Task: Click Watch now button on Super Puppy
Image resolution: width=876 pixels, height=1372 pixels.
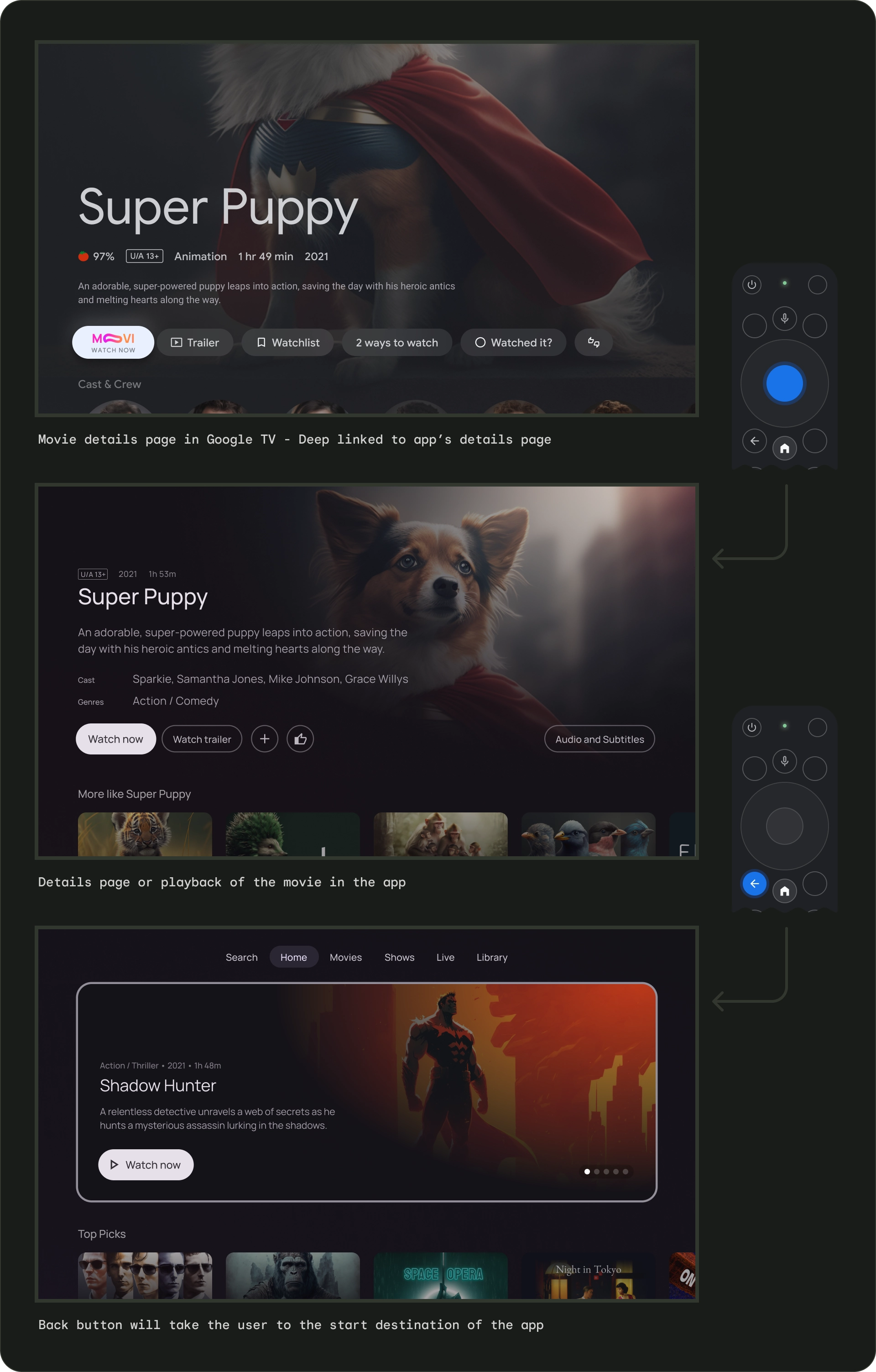Action: click(115, 739)
